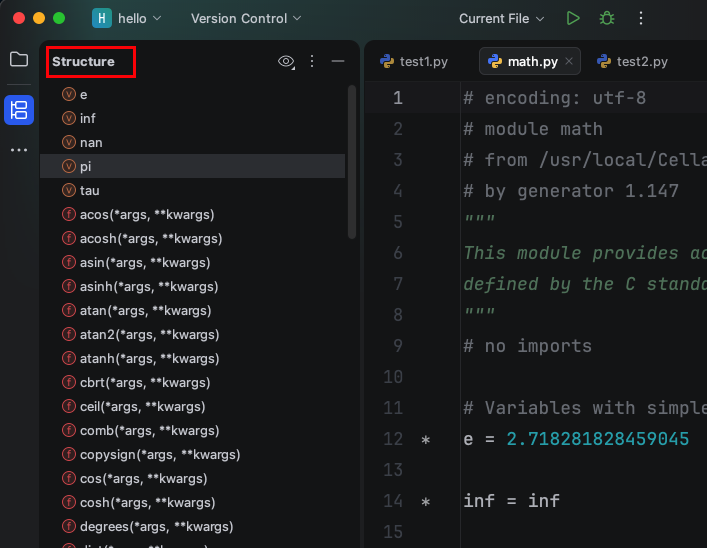707x548 pixels.
Task: Select the pi variable in Structure
Action: click(x=86, y=167)
